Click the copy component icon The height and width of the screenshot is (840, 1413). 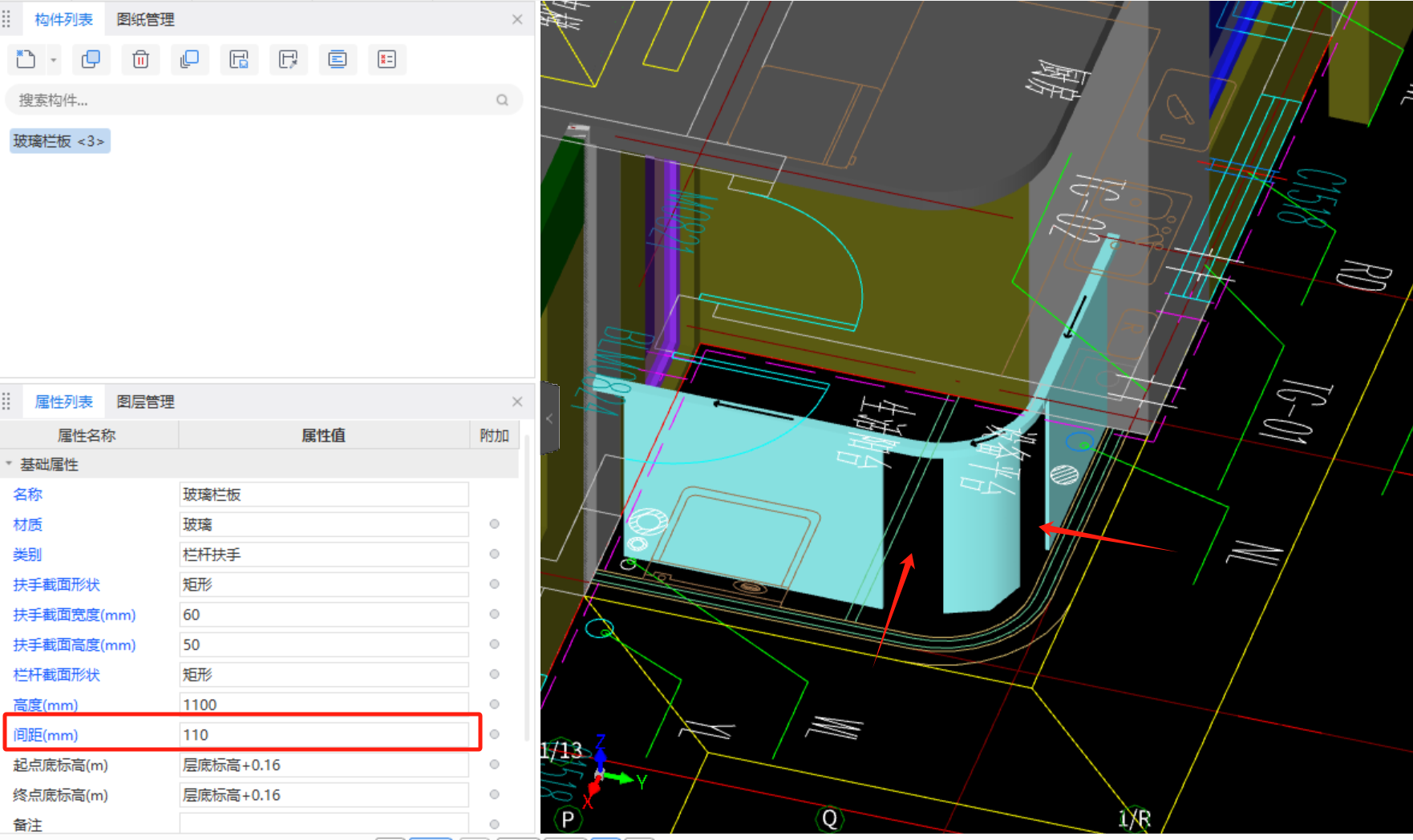tap(91, 59)
